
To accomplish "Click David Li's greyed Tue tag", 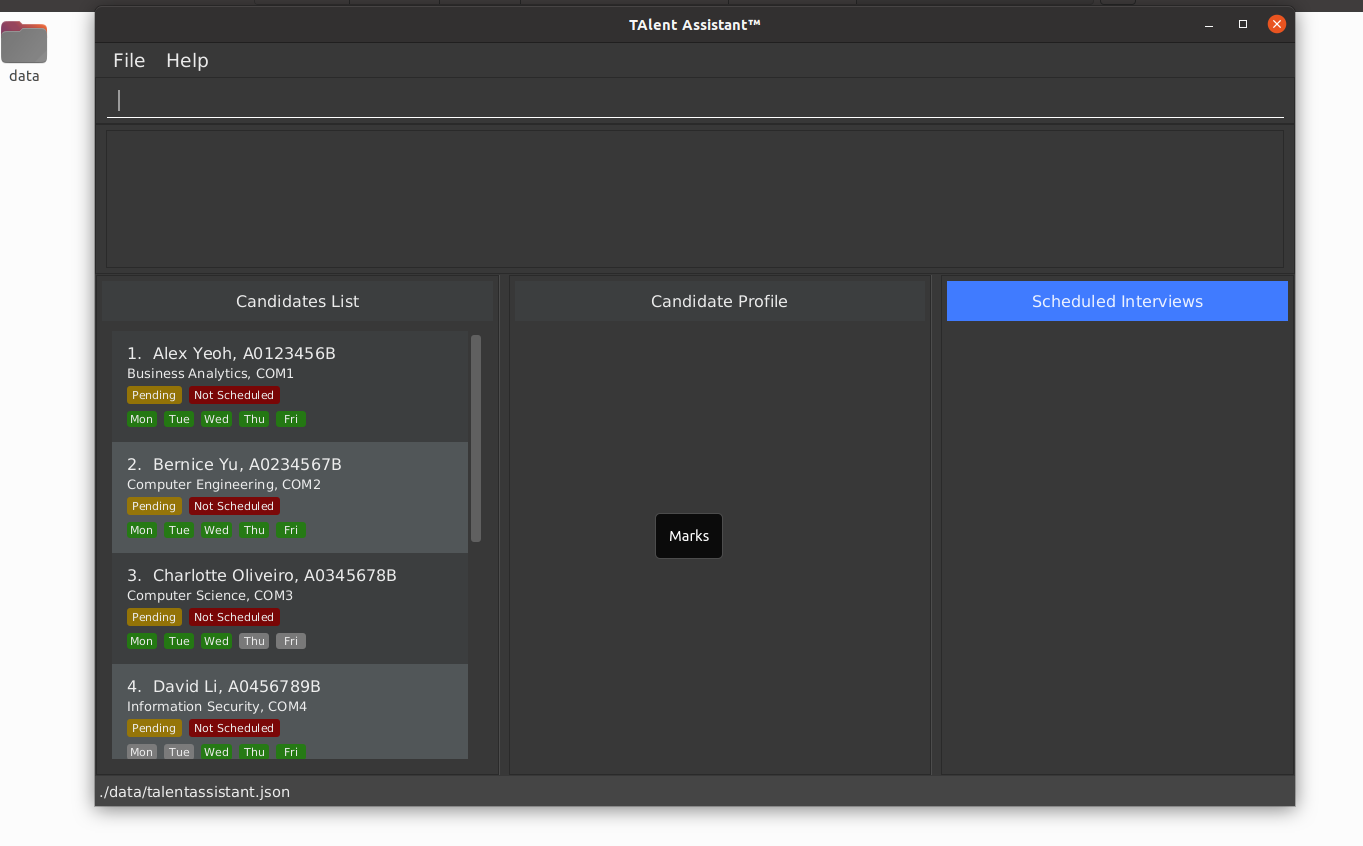I will 179,752.
